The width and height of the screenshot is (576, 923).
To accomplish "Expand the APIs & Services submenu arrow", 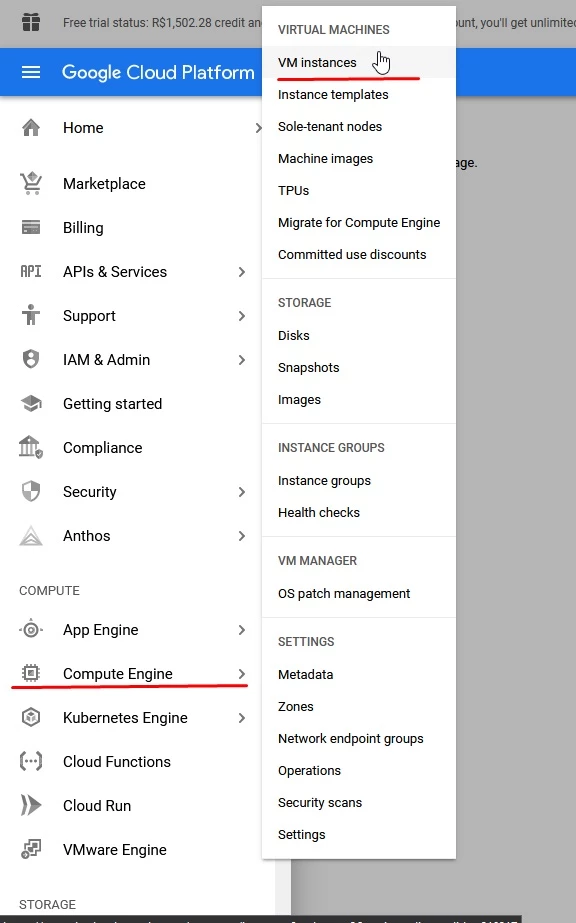I will pos(242,271).
